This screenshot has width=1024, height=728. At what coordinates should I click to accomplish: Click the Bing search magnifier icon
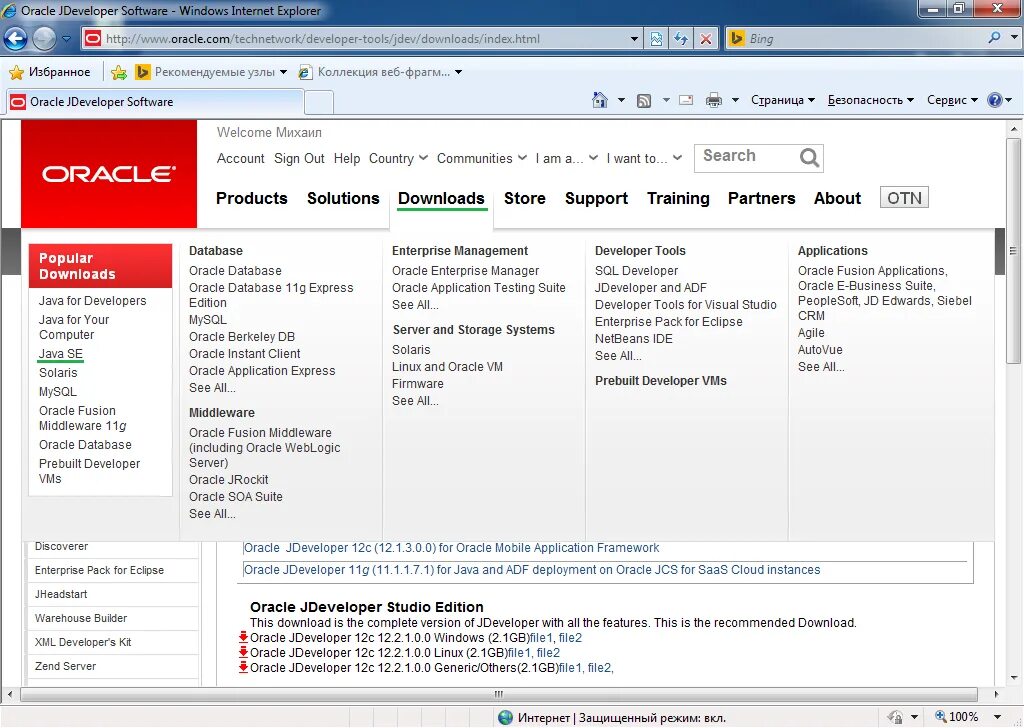(x=994, y=38)
